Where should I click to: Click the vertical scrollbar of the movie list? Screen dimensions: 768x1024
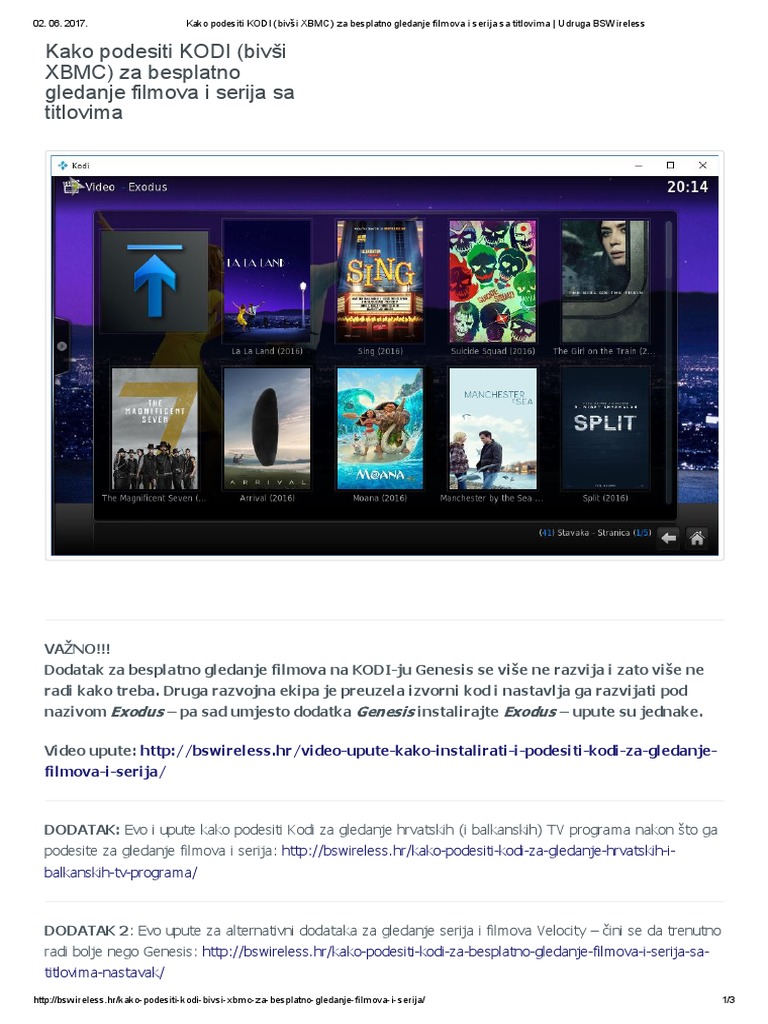(x=668, y=362)
